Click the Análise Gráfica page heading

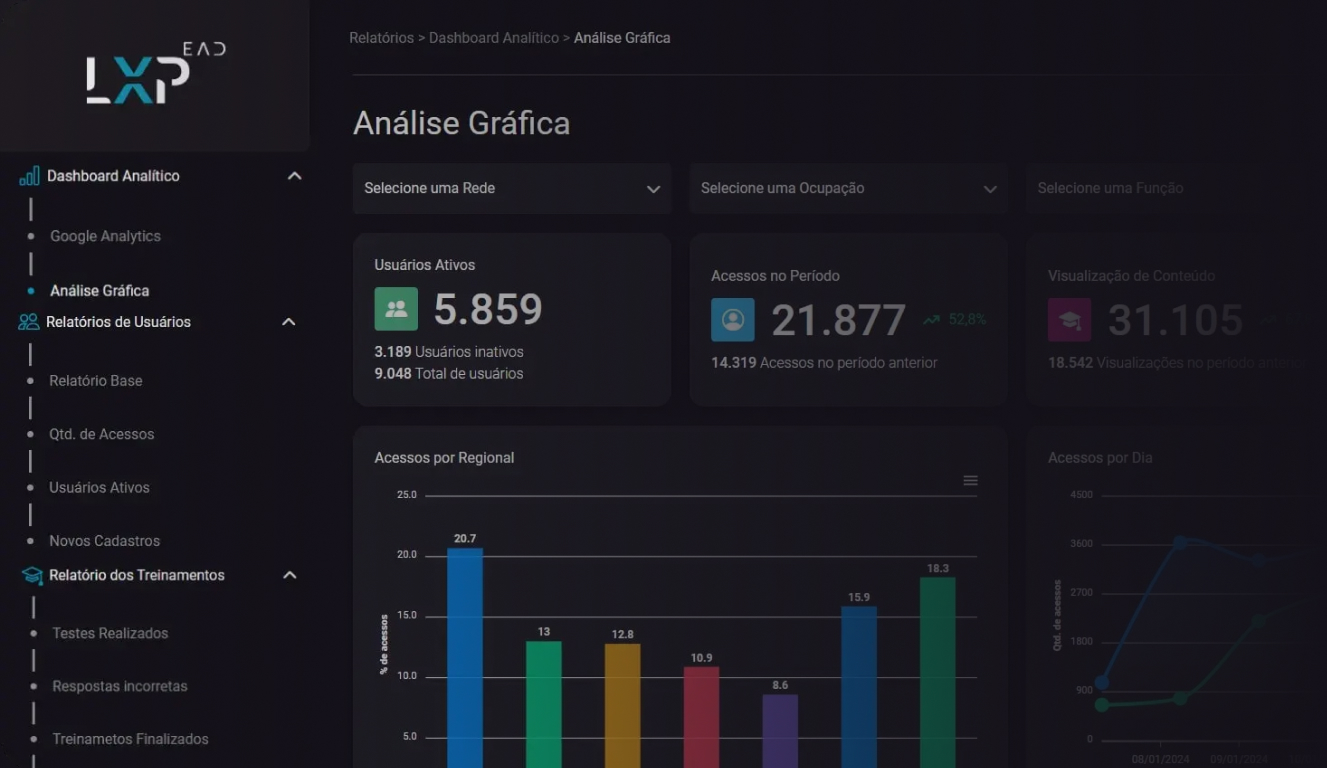[x=462, y=124]
